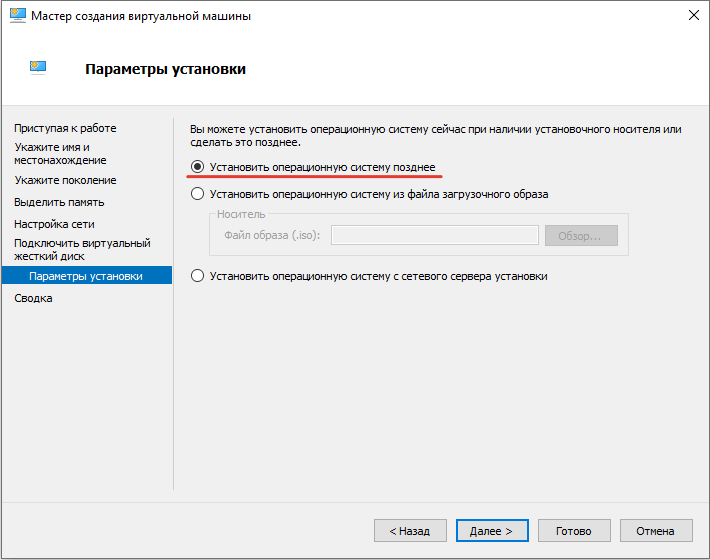Switch to 'Укажите поколение' step

tap(65, 180)
